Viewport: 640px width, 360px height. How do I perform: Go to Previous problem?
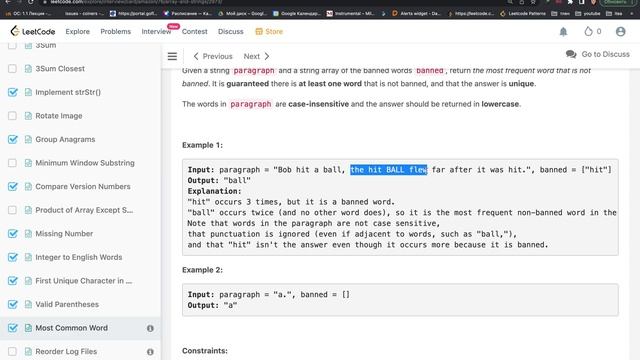coord(213,56)
